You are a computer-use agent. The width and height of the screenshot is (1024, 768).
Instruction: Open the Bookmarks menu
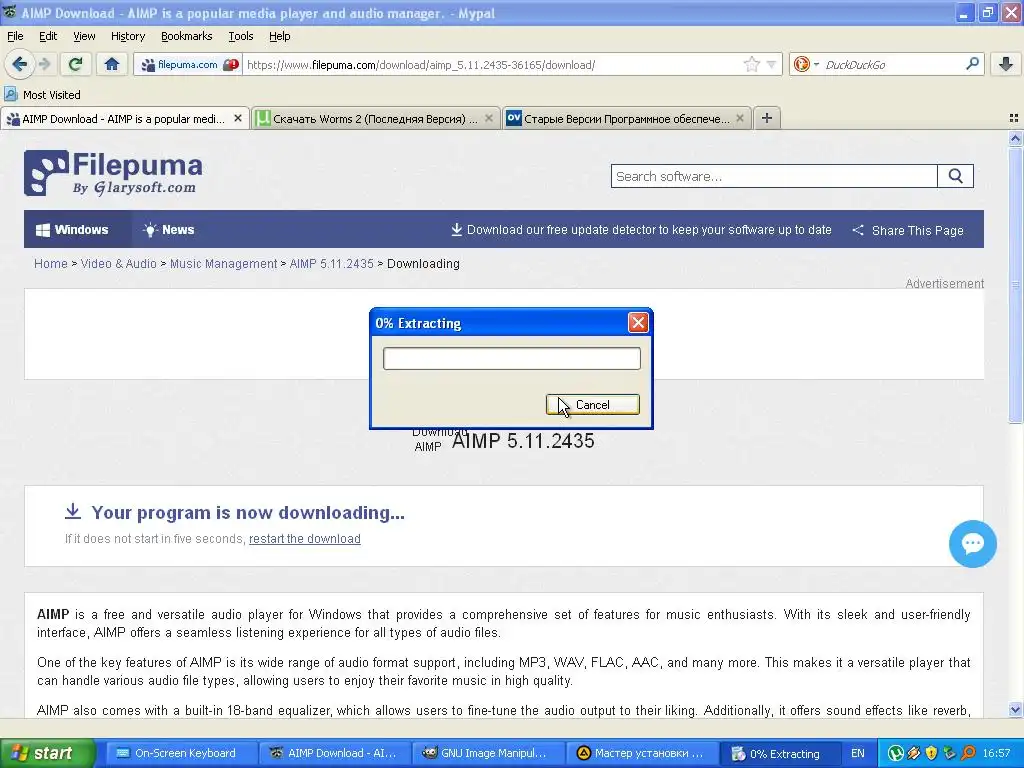[x=186, y=36]
